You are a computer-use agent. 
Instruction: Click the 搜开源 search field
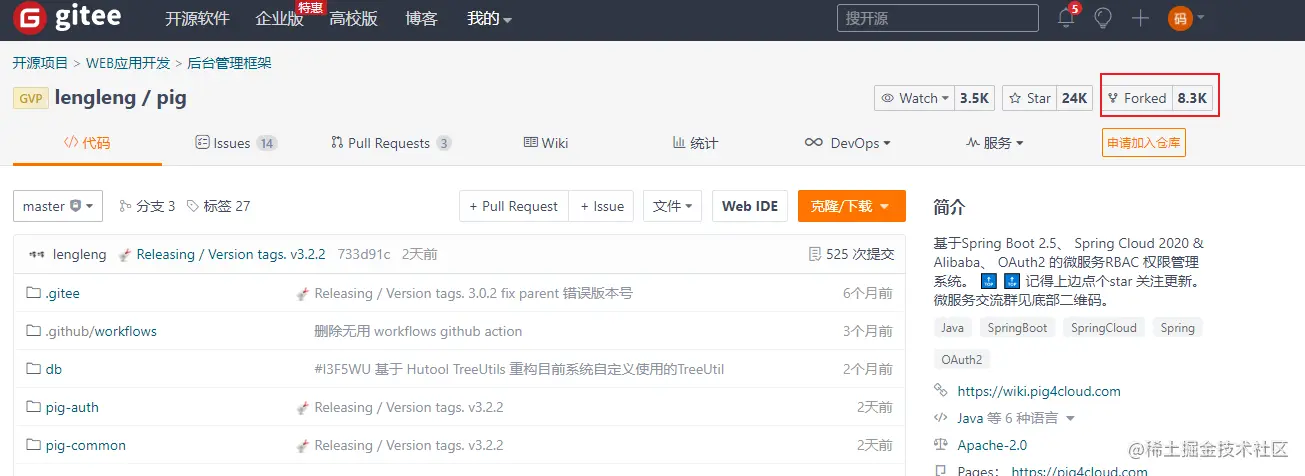pos(936,18)
